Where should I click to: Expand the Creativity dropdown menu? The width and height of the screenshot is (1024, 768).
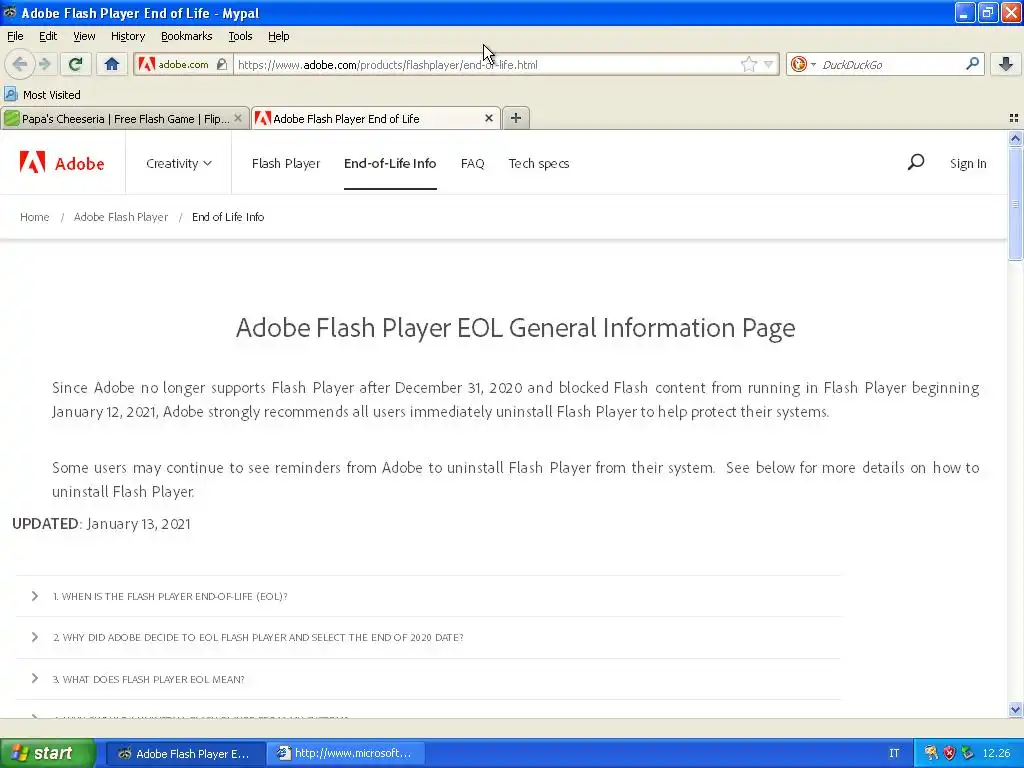178,163
